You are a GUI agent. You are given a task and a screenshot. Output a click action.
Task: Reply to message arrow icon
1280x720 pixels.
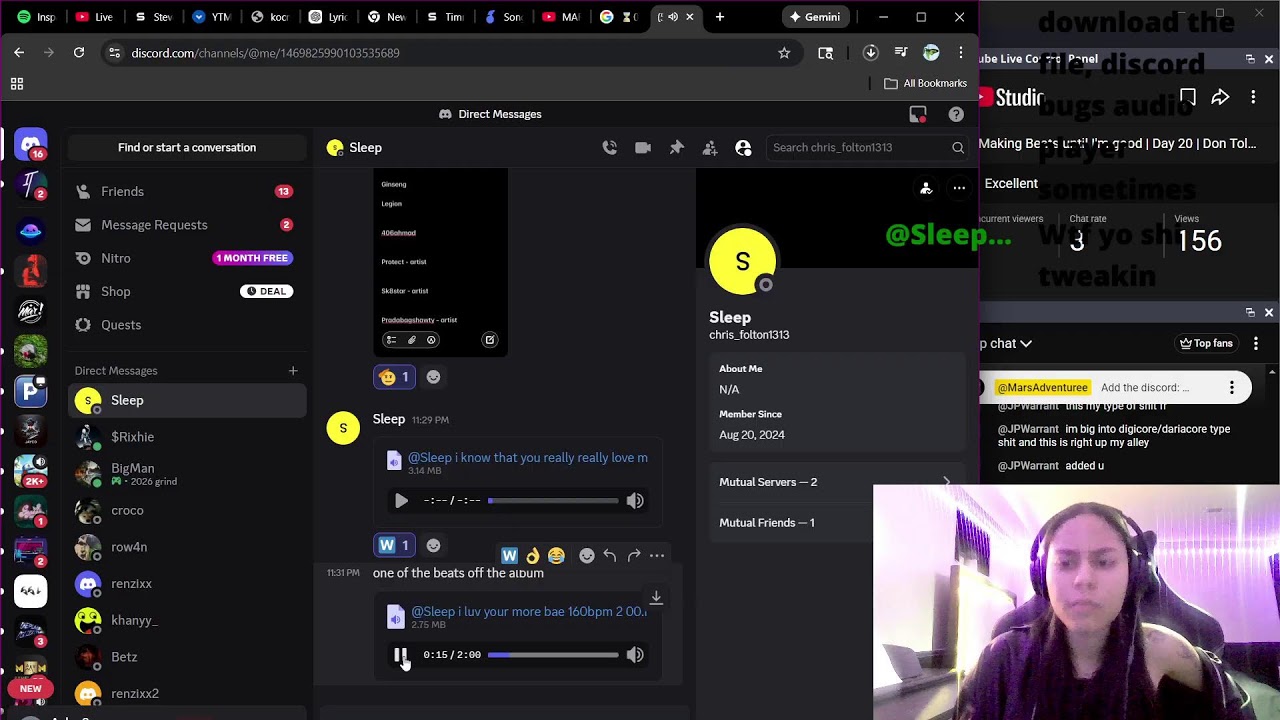(x=610, y=555)
